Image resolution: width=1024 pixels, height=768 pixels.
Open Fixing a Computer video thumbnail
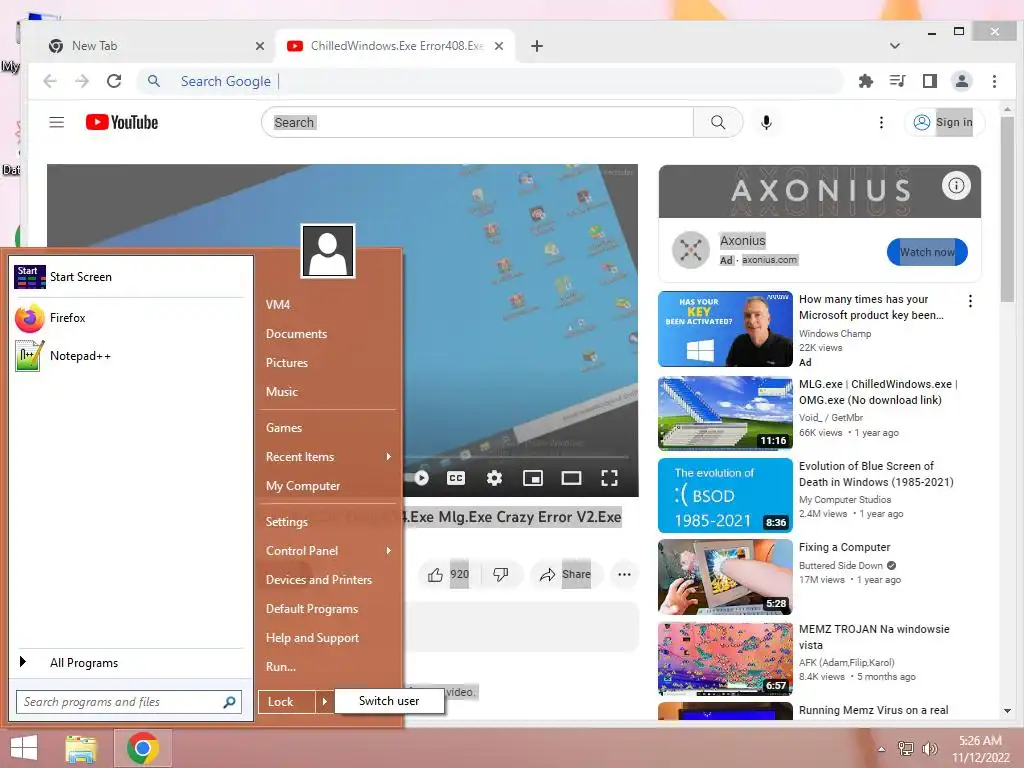[725, 577]
